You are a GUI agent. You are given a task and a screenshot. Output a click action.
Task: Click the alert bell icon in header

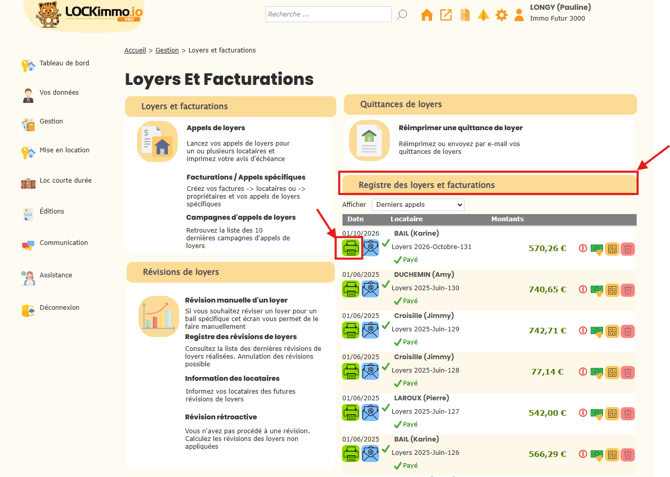[483, 15]
